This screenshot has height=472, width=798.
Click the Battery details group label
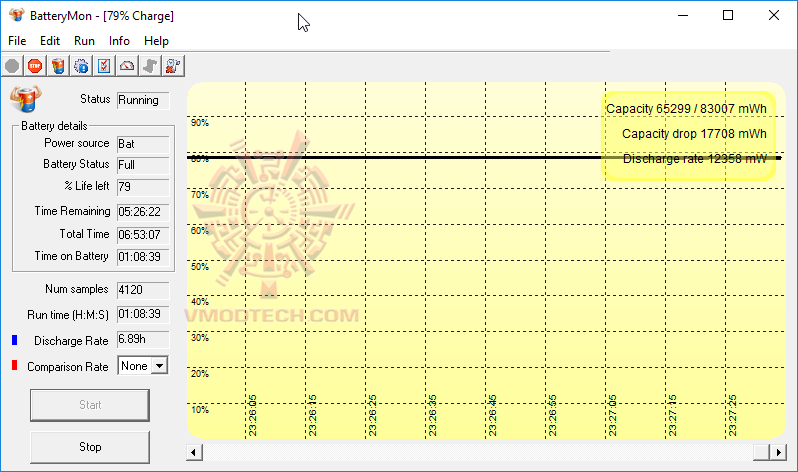coord(54,126)
